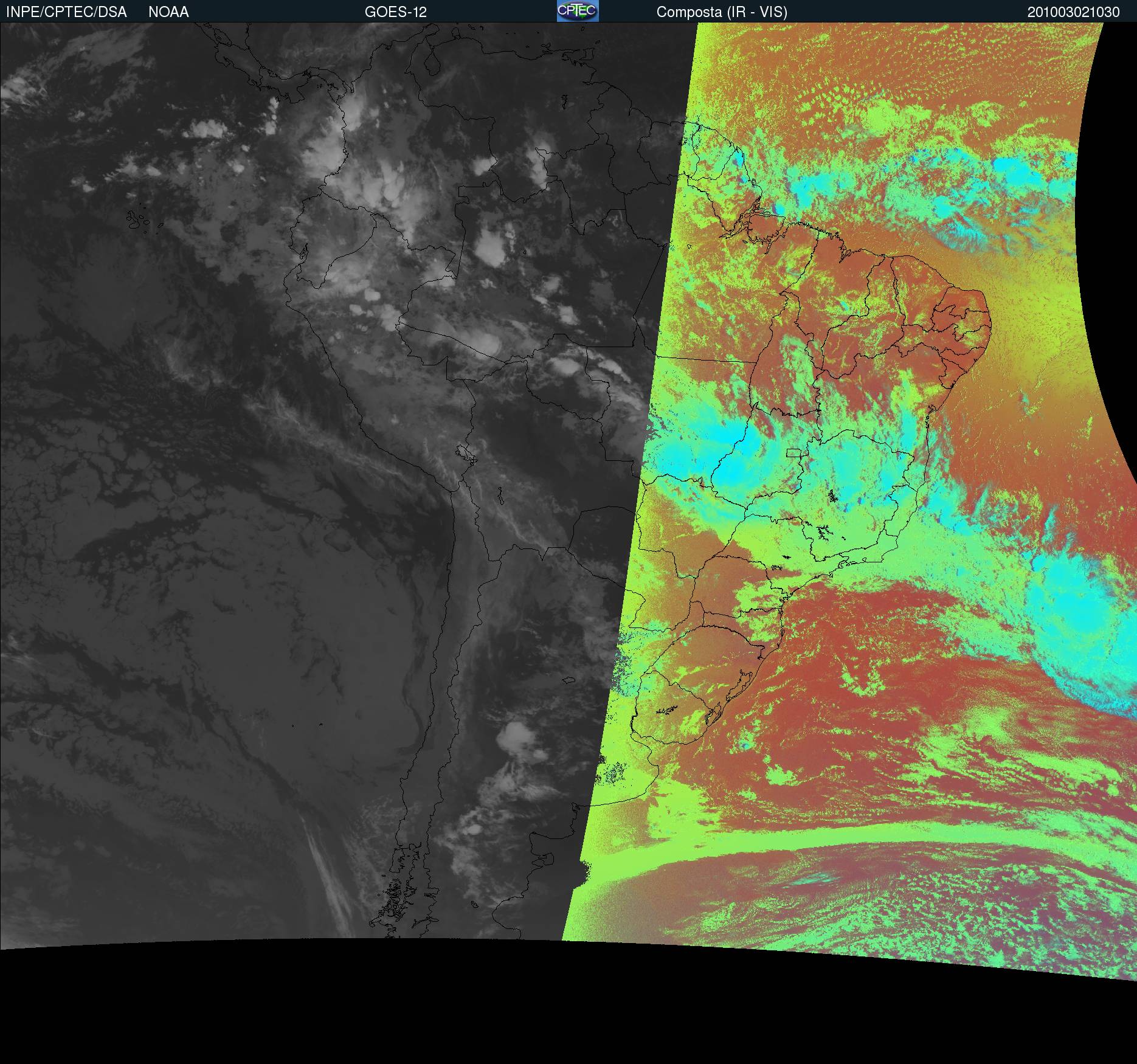The width and height of the screenshot is (1137, 1064).
Task: Click the 201003021030 timestamp
Action: [x=1074, y=12]
